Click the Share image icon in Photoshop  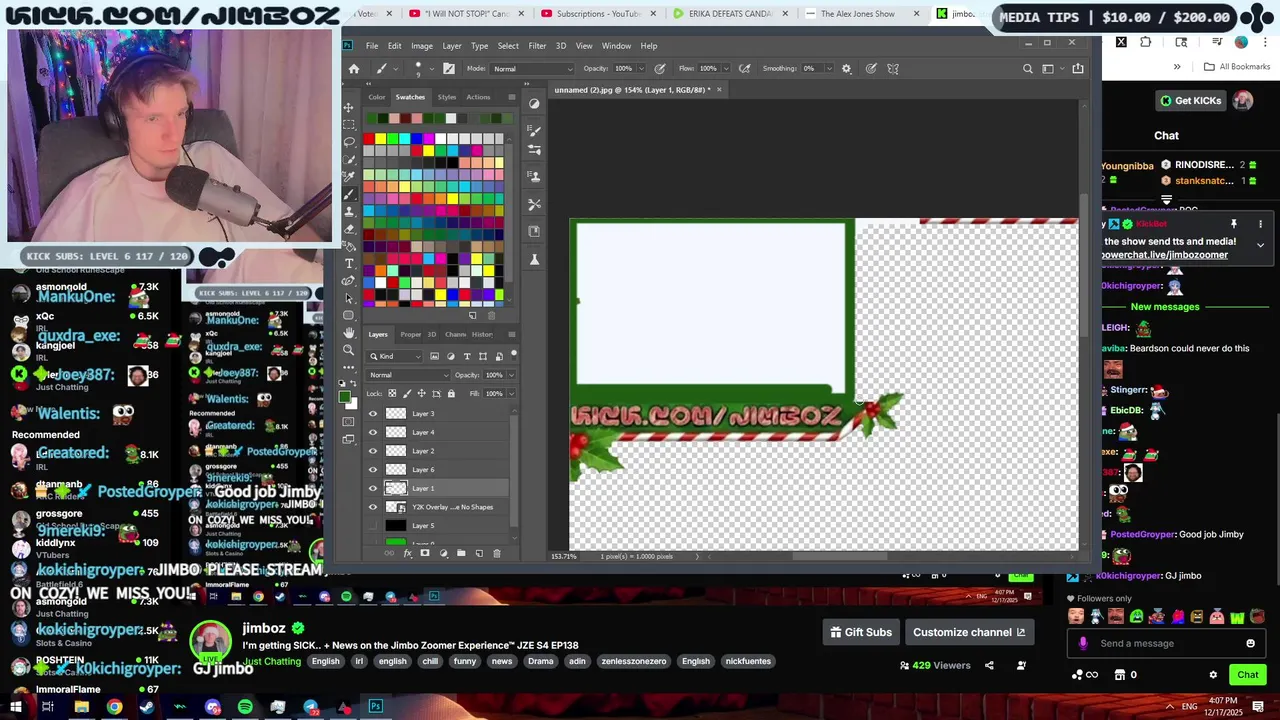tap(1077, 69)
